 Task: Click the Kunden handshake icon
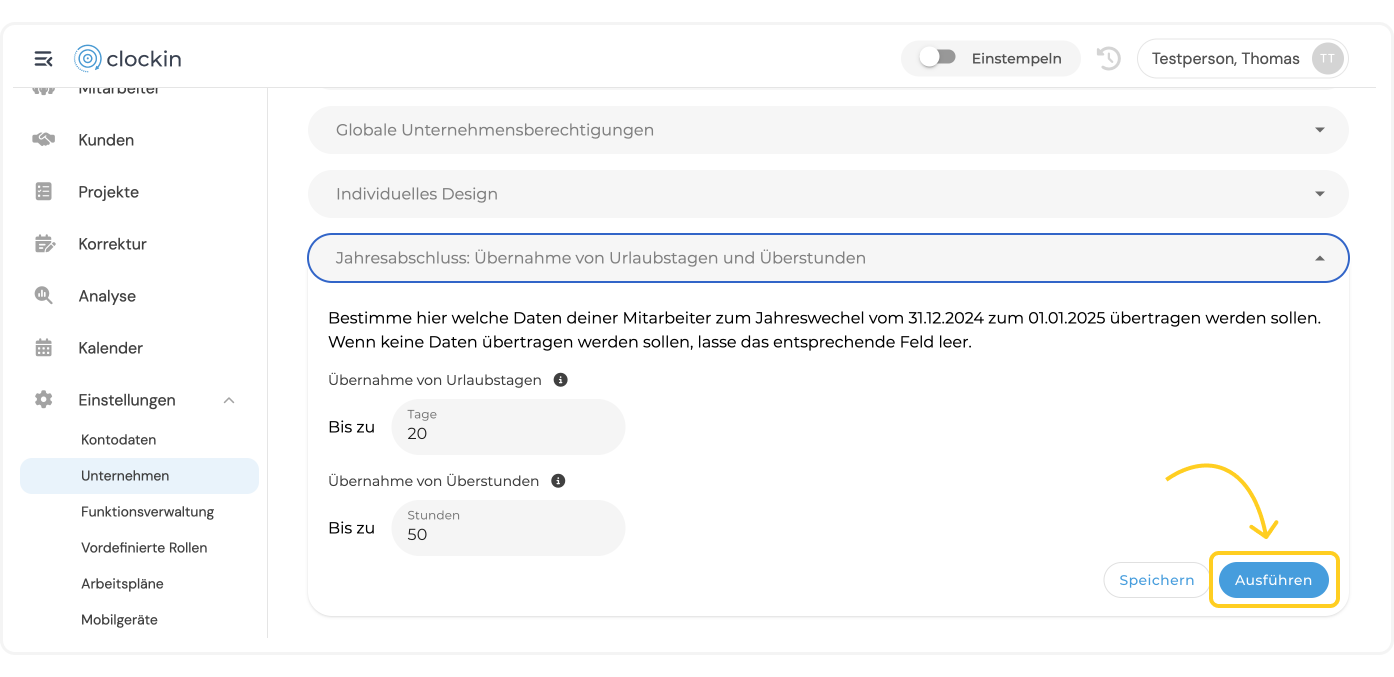(43, 140)
